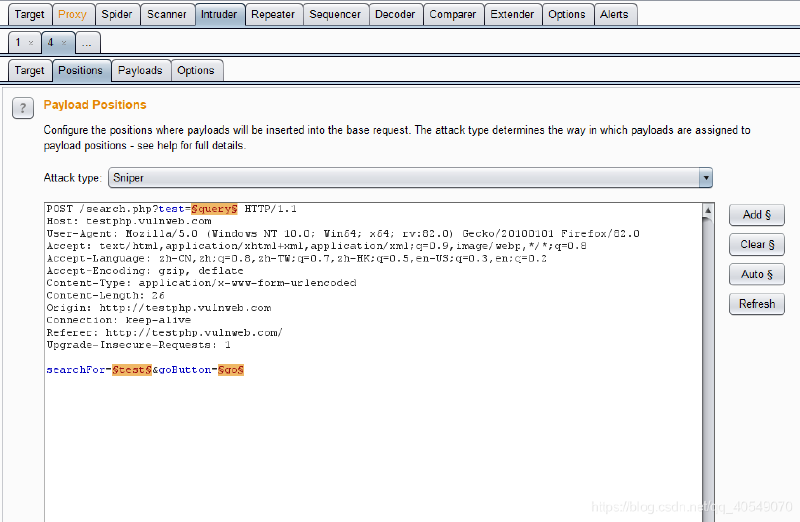Click the searchFor parameter name

click(x=76, y=369)
